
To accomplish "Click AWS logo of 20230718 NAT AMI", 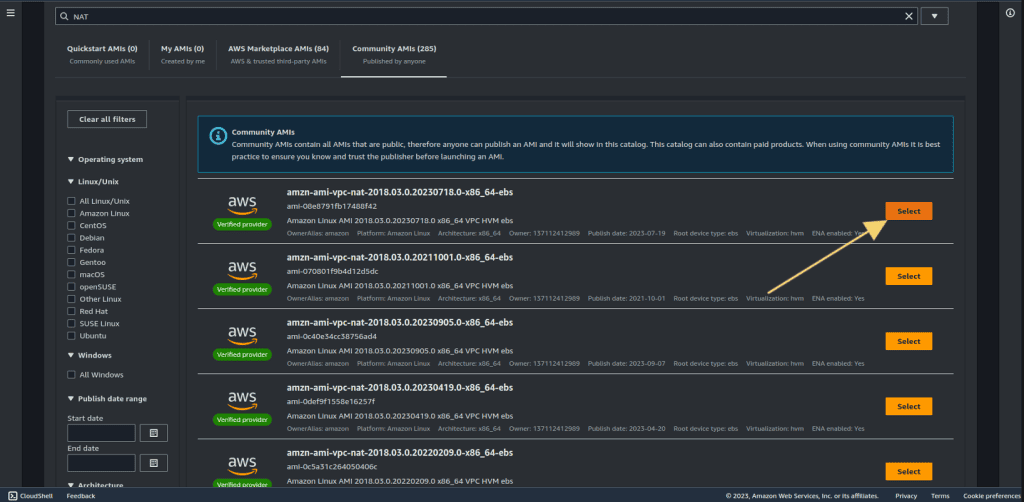I will point(242,205).
